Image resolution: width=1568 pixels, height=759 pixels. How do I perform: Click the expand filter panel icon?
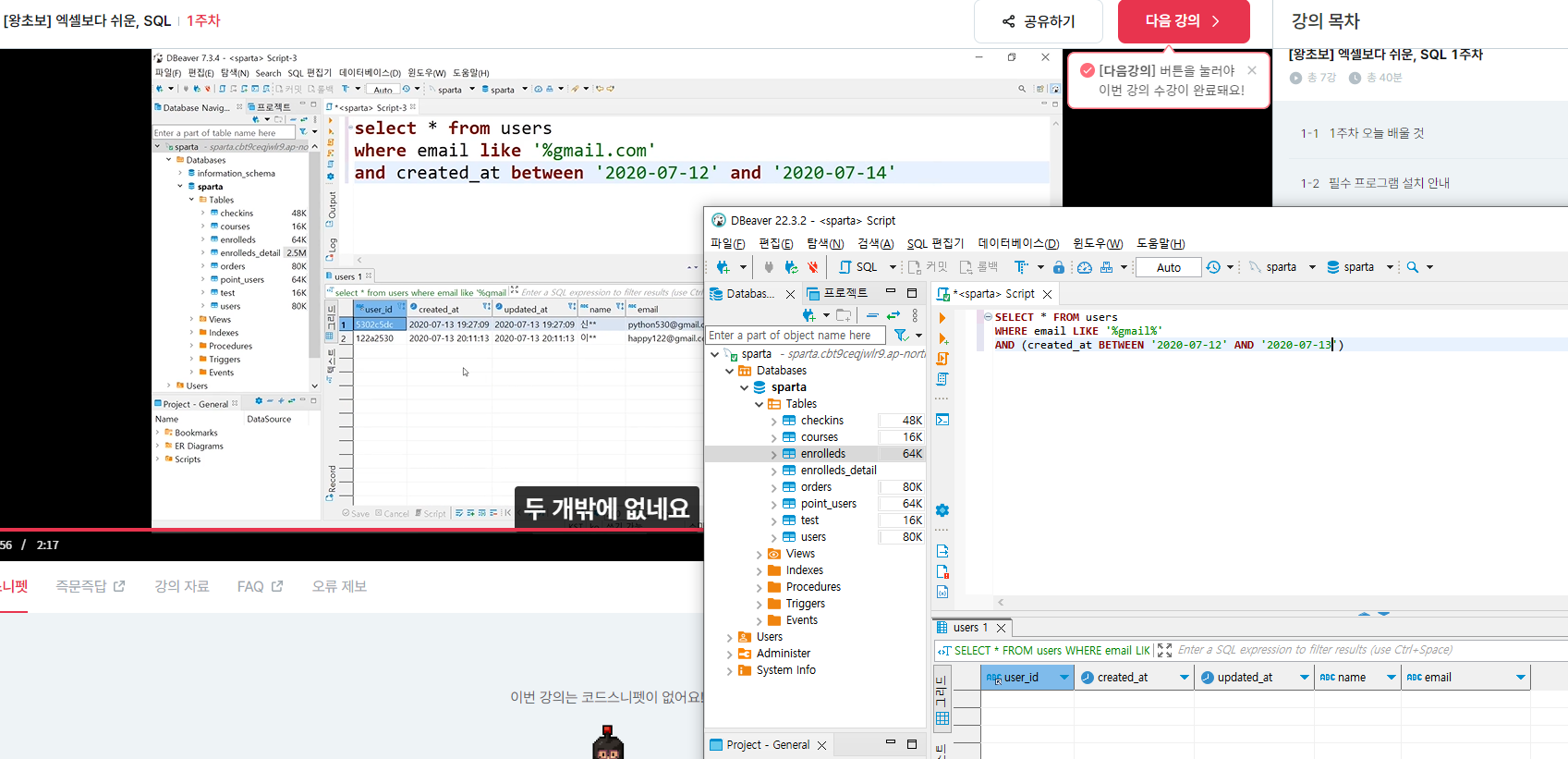pos(1164,651)
